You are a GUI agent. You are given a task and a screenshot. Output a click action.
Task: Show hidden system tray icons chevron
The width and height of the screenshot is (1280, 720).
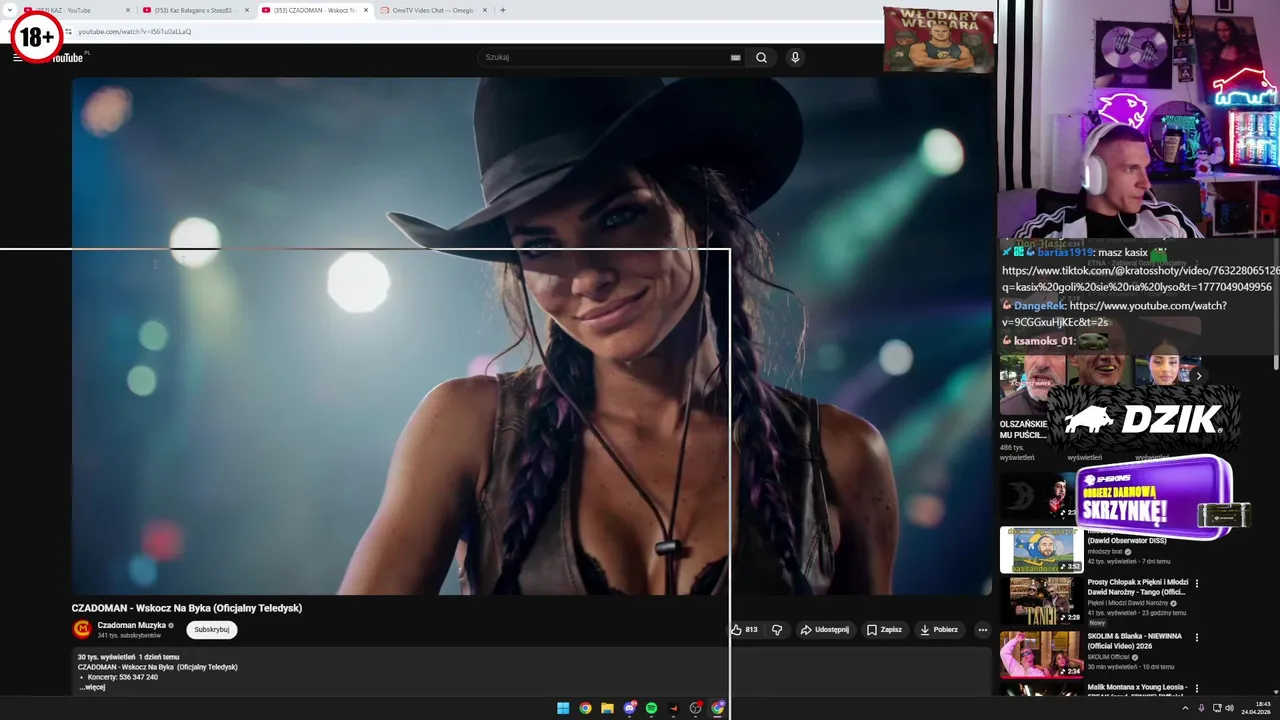coord(1185,708)
